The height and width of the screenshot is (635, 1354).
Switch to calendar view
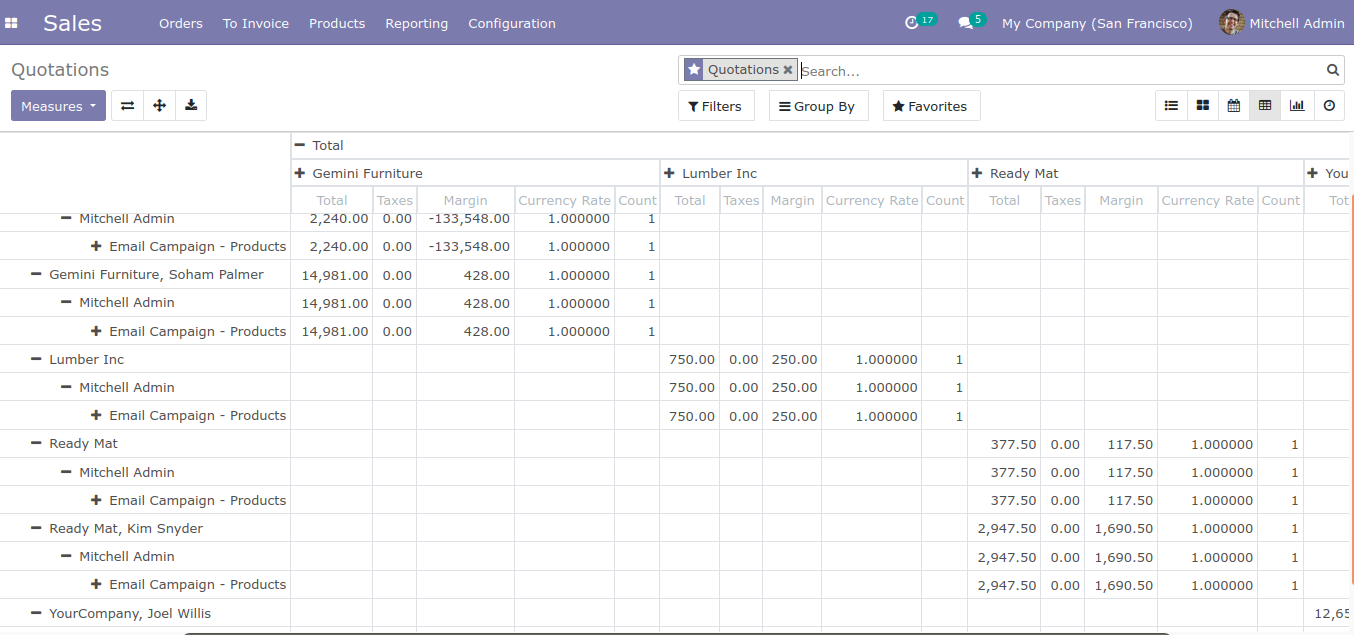pyautogui.click(x=1234, y=106)
